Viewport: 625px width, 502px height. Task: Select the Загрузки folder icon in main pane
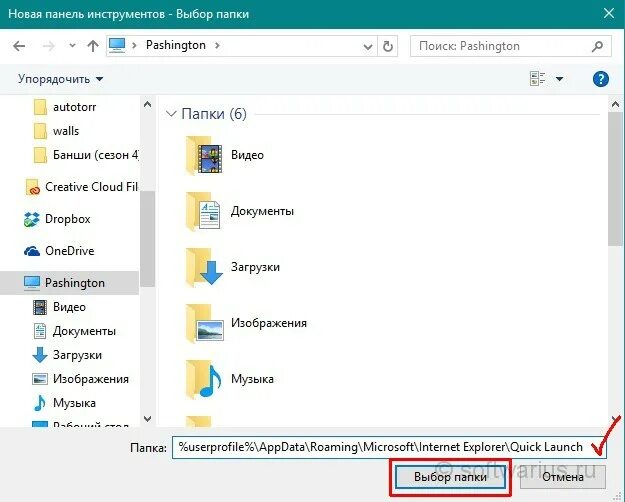pos(204,267)
